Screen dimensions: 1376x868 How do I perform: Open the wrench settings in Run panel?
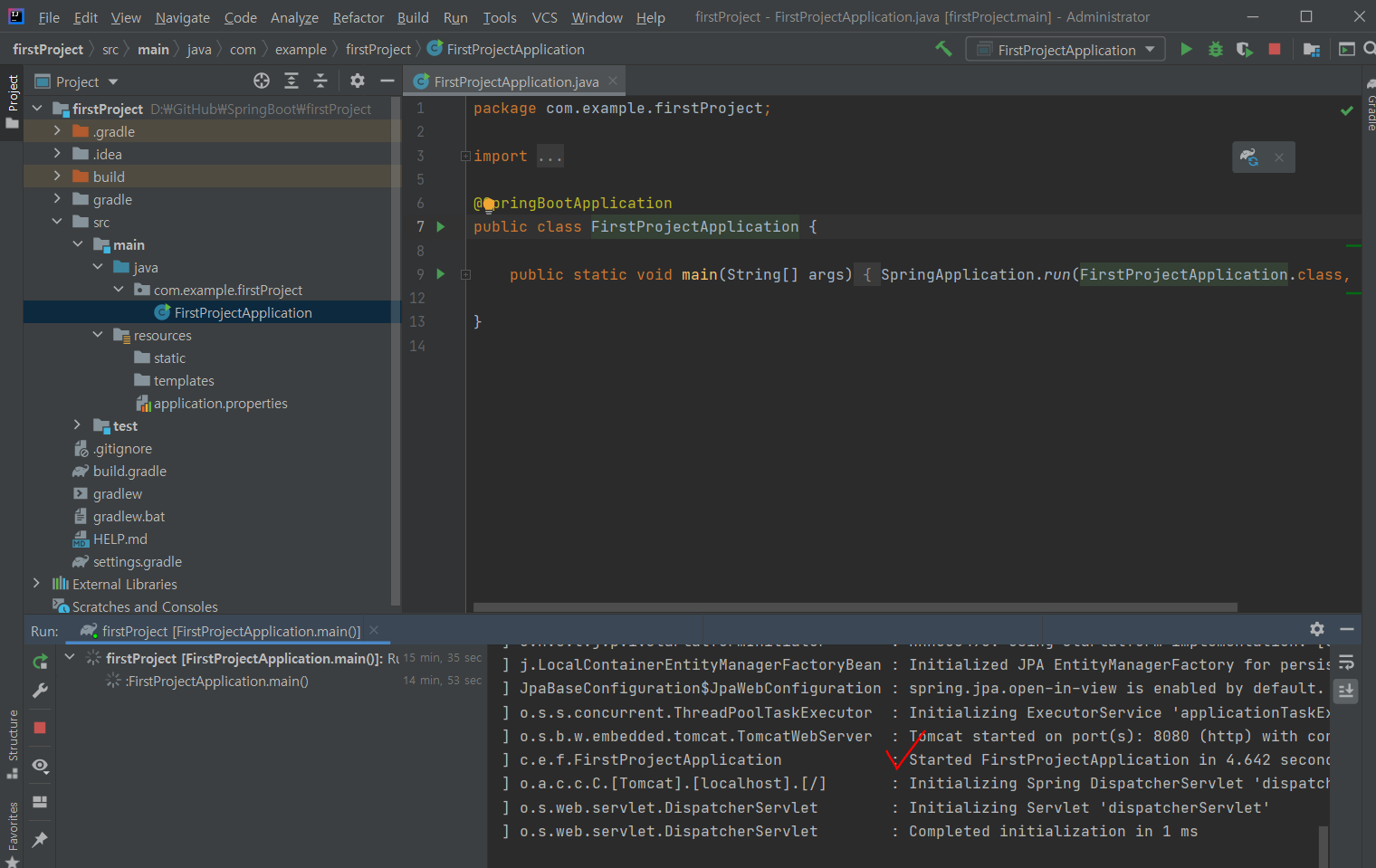(40, 691)
